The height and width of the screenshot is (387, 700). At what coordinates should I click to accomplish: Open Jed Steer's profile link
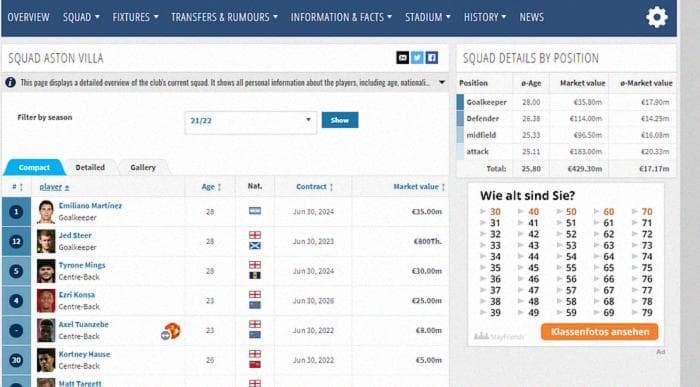click(75, 235)
